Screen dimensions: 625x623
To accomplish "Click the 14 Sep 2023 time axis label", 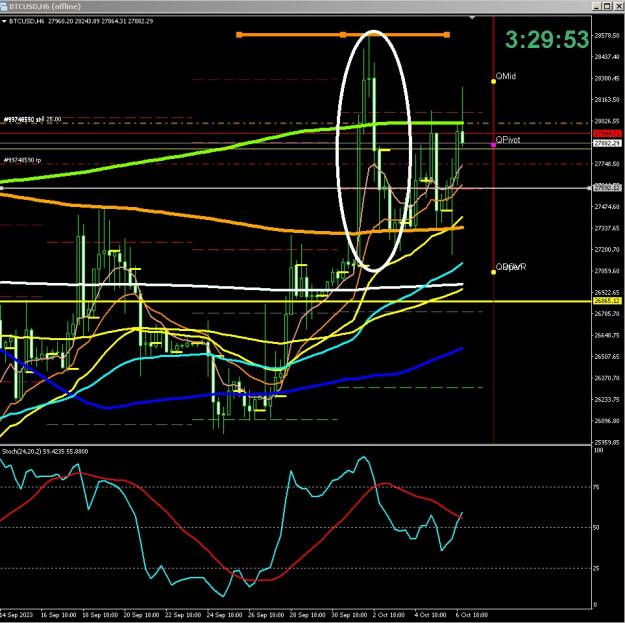I will point(16,615).
